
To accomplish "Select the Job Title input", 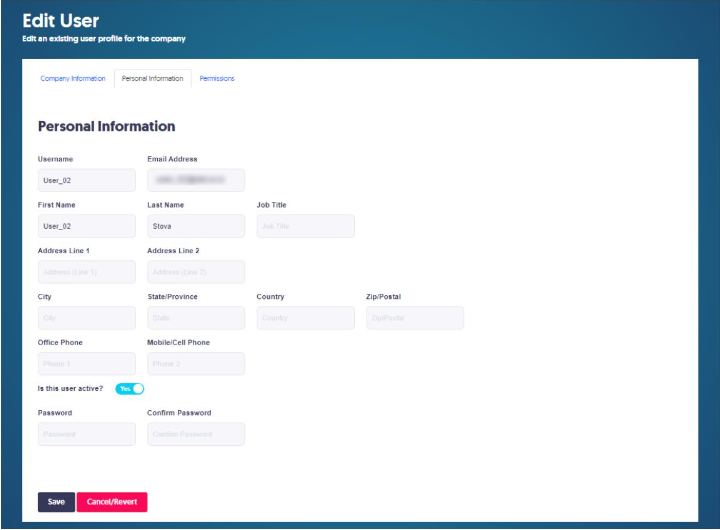I will pyautogui.click(x=305, y=226).
